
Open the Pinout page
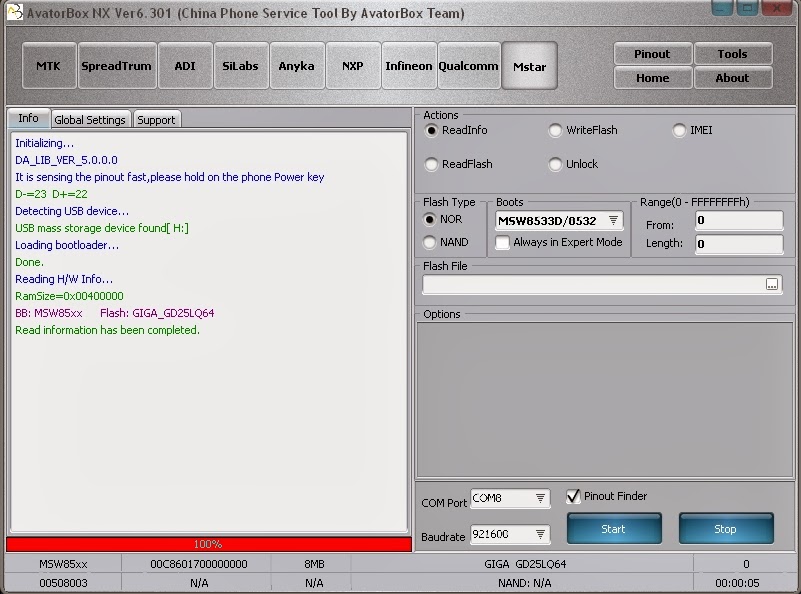point(652,54)
